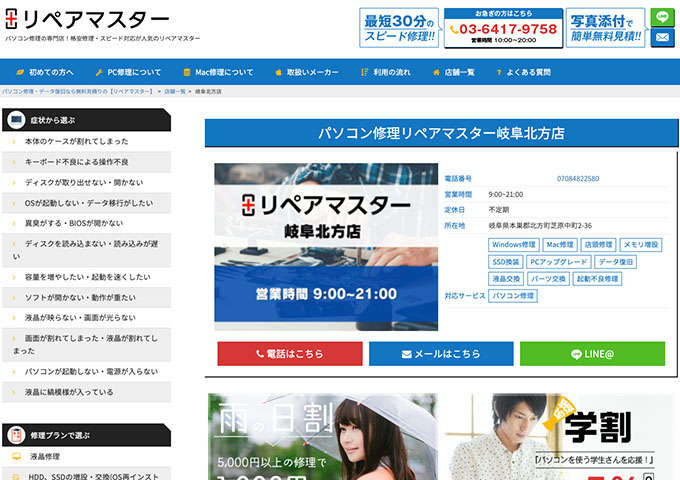Click 定休日 value 不定期
Screen dimensions: 680x480
pos(499,210)
